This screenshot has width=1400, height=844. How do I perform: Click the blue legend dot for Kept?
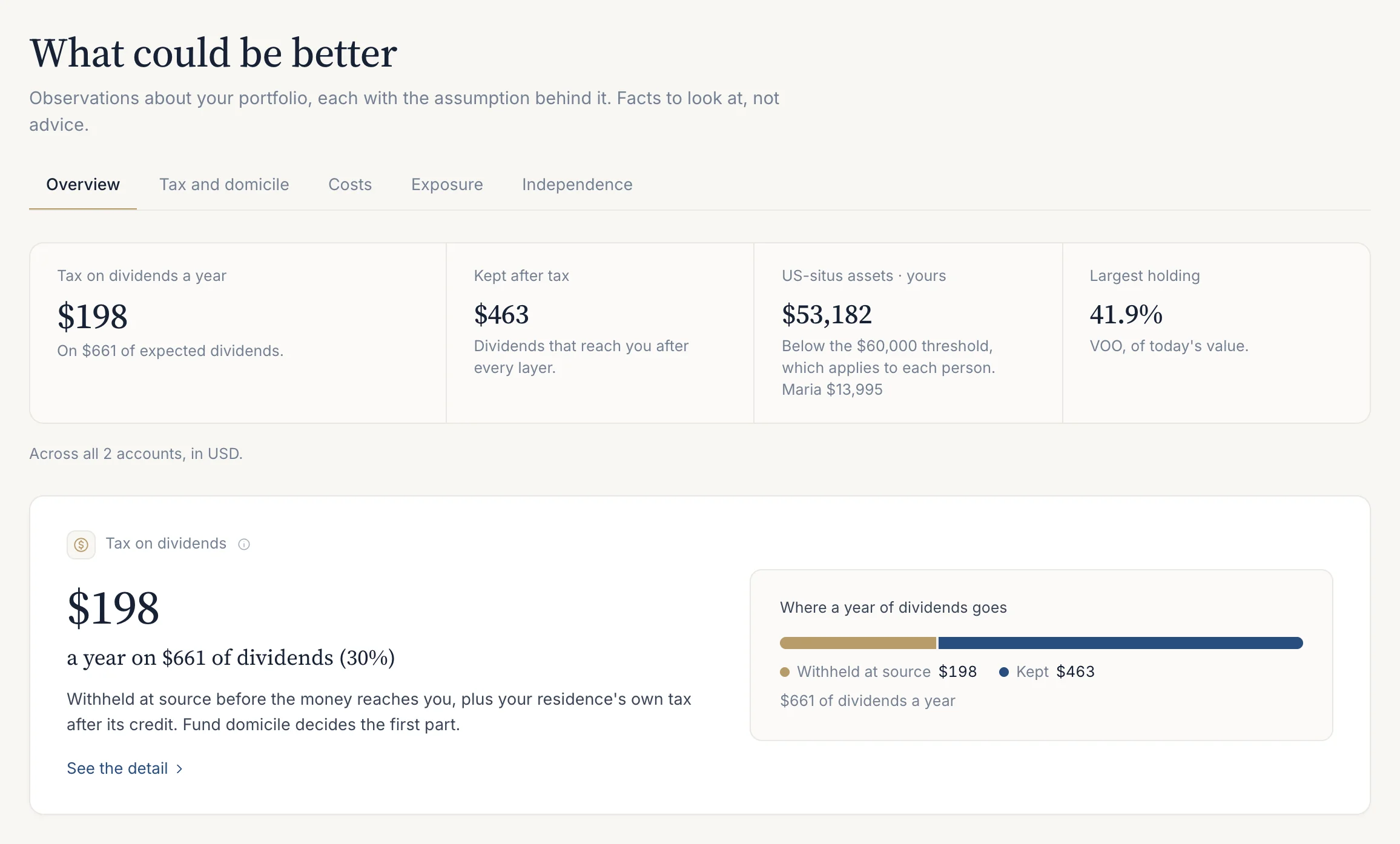(x=1003, y=672)
